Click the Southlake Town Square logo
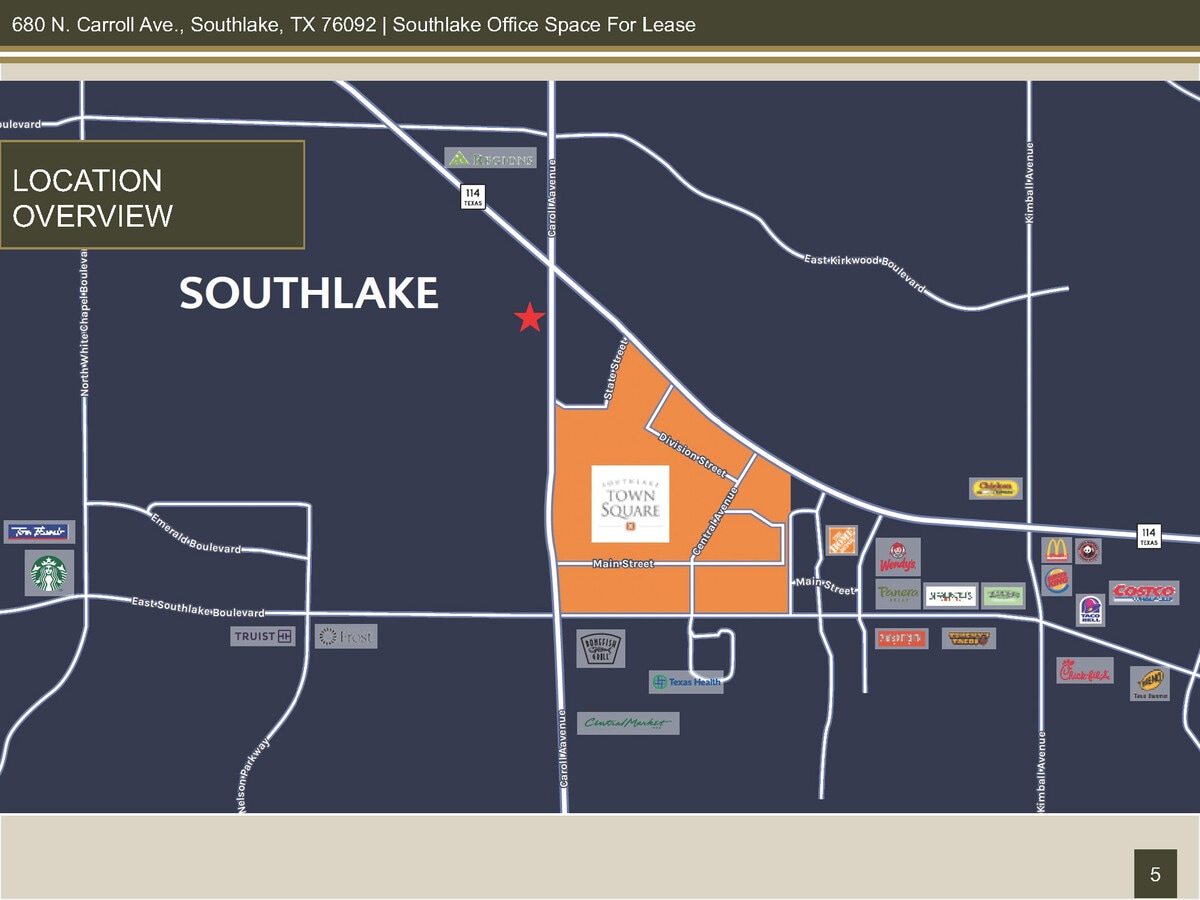1200x900 pixels. [x=630, y=503]
